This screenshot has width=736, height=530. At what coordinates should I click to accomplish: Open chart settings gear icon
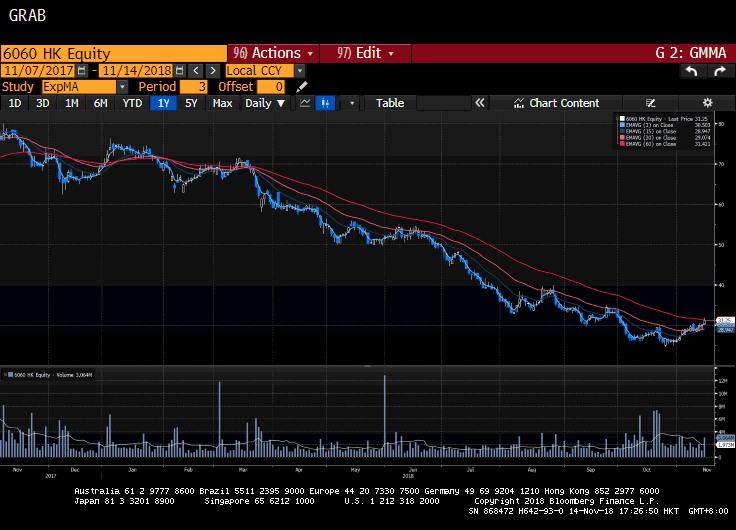point(707,103)
